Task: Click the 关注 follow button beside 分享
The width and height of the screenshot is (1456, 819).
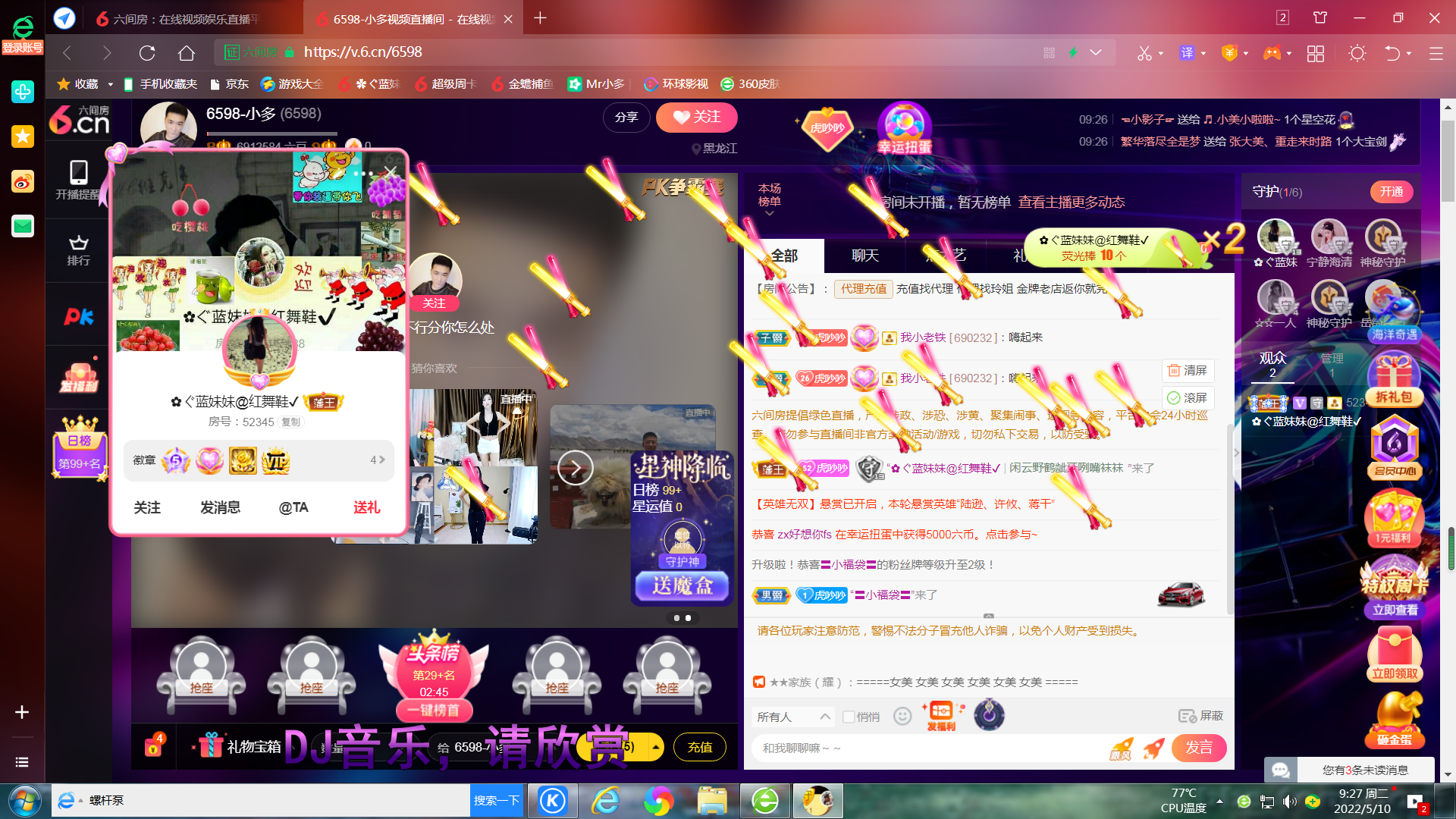Action: [x=696, y=117]
